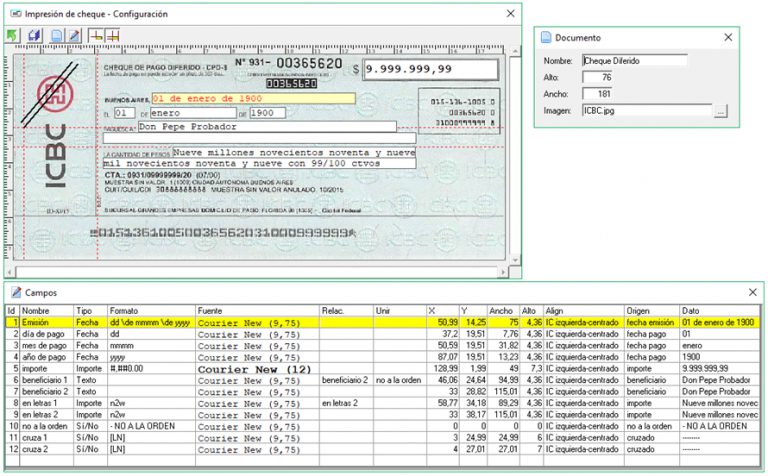Select the 'en letras 1' field row
The image size is (768, 476).
[383, 403]
